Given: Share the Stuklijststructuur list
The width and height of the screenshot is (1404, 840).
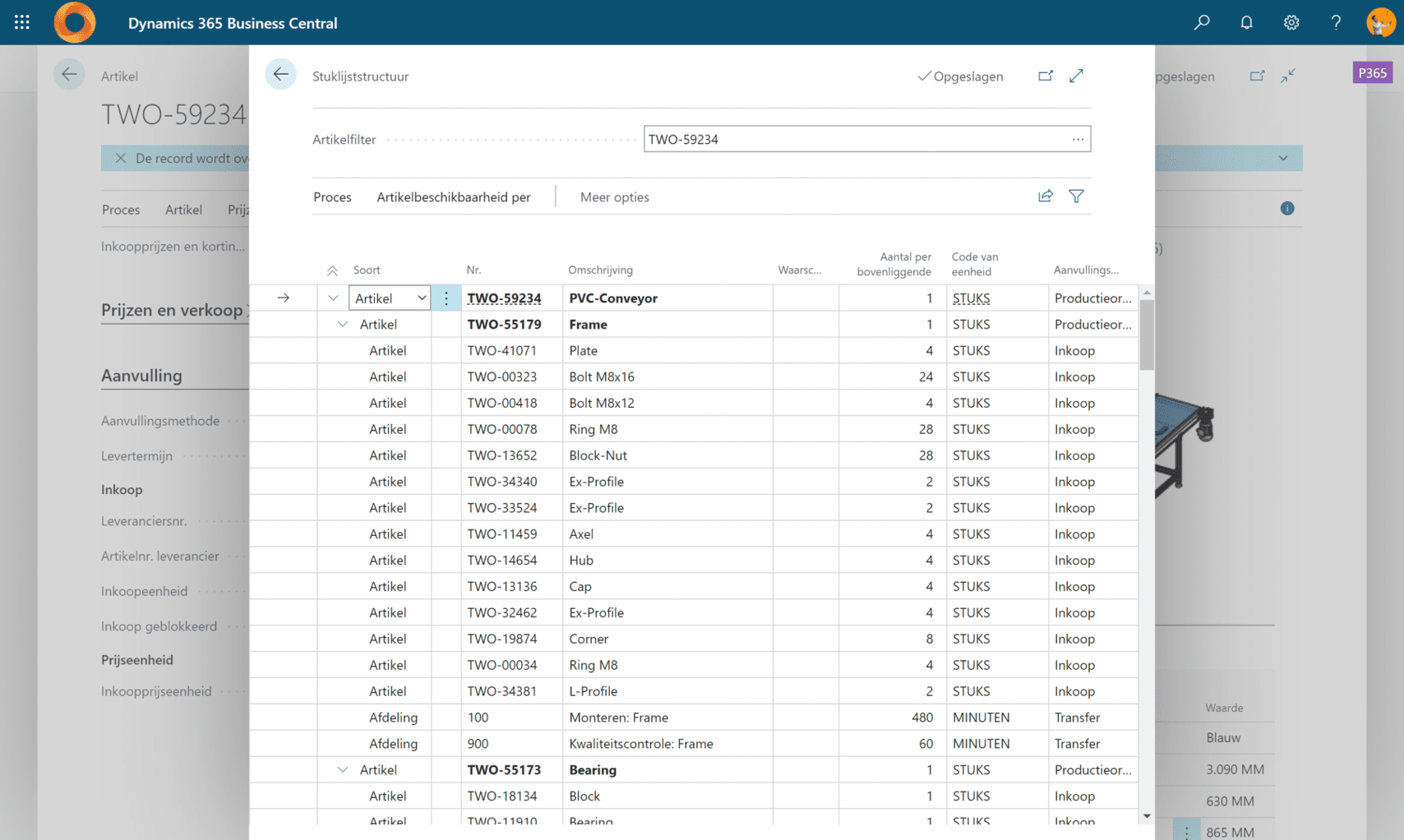Looking at the screenshot, I should point(1046,196).
